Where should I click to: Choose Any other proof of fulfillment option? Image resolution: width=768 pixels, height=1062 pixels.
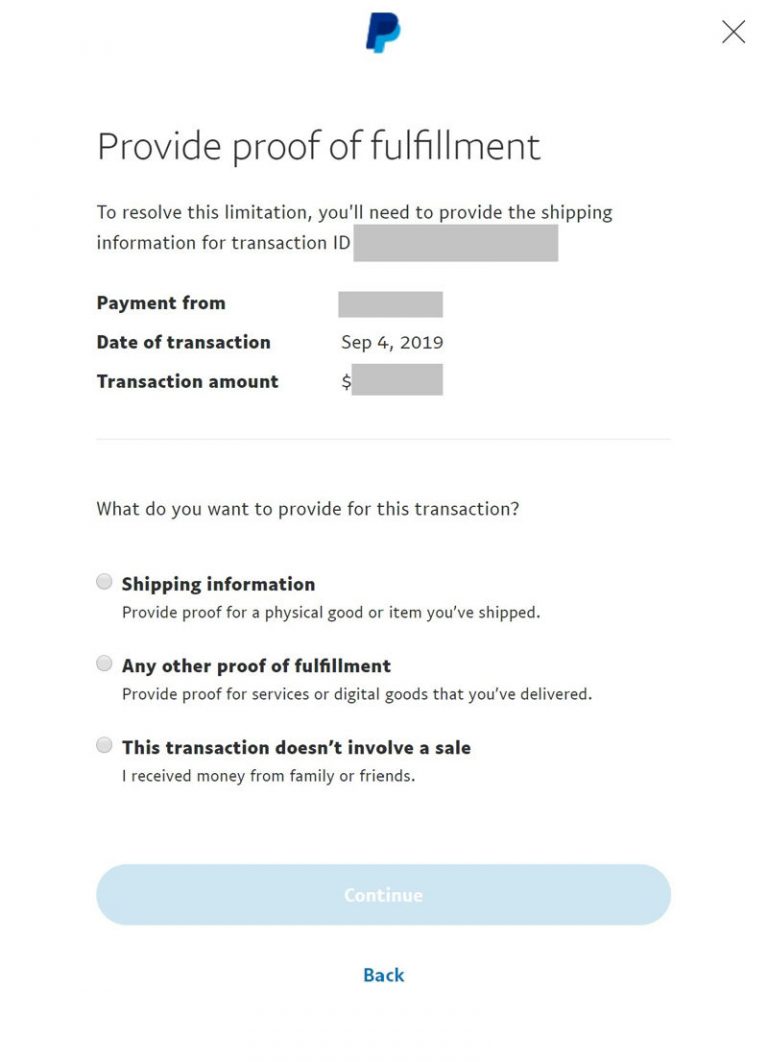click(103, 663)
